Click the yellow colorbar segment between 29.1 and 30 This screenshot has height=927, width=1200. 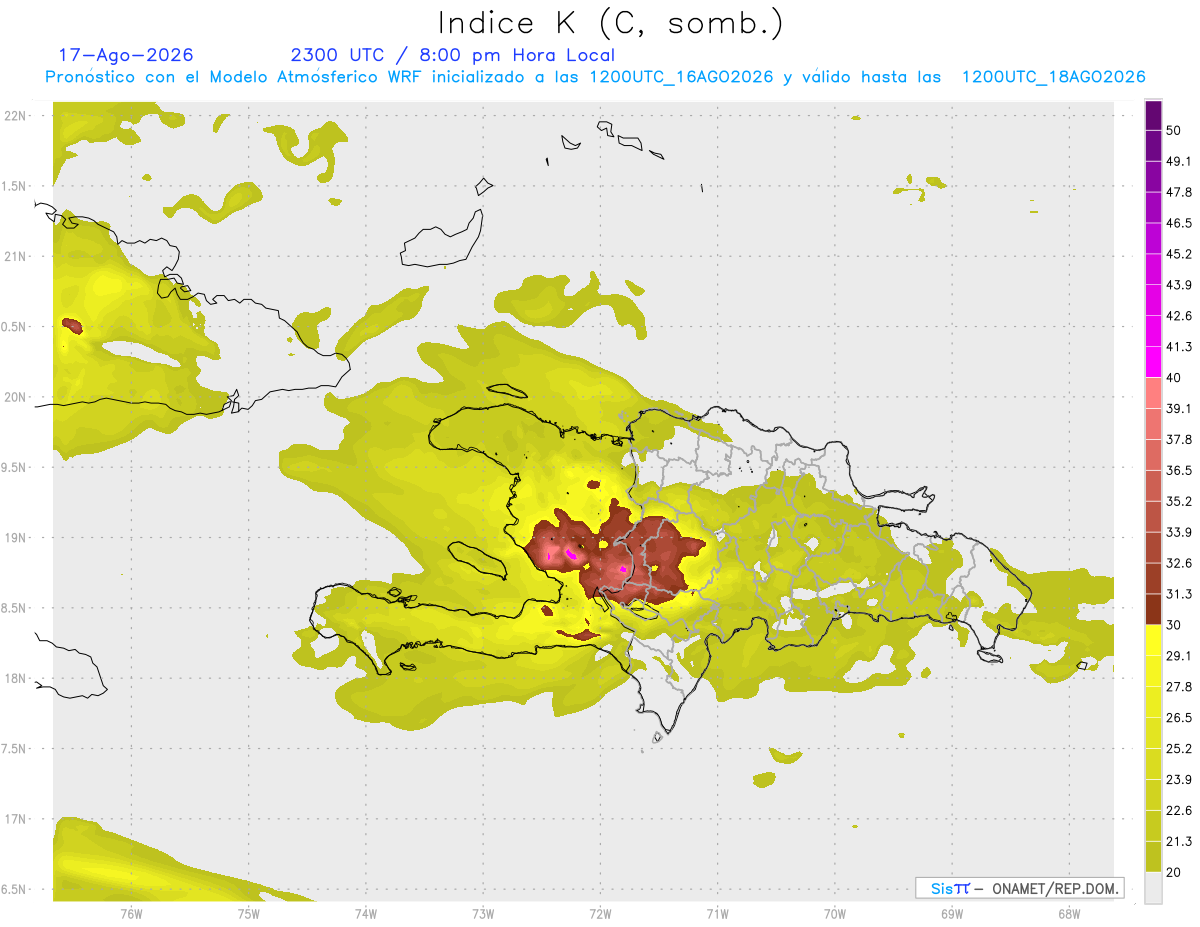pos(1153,640)
